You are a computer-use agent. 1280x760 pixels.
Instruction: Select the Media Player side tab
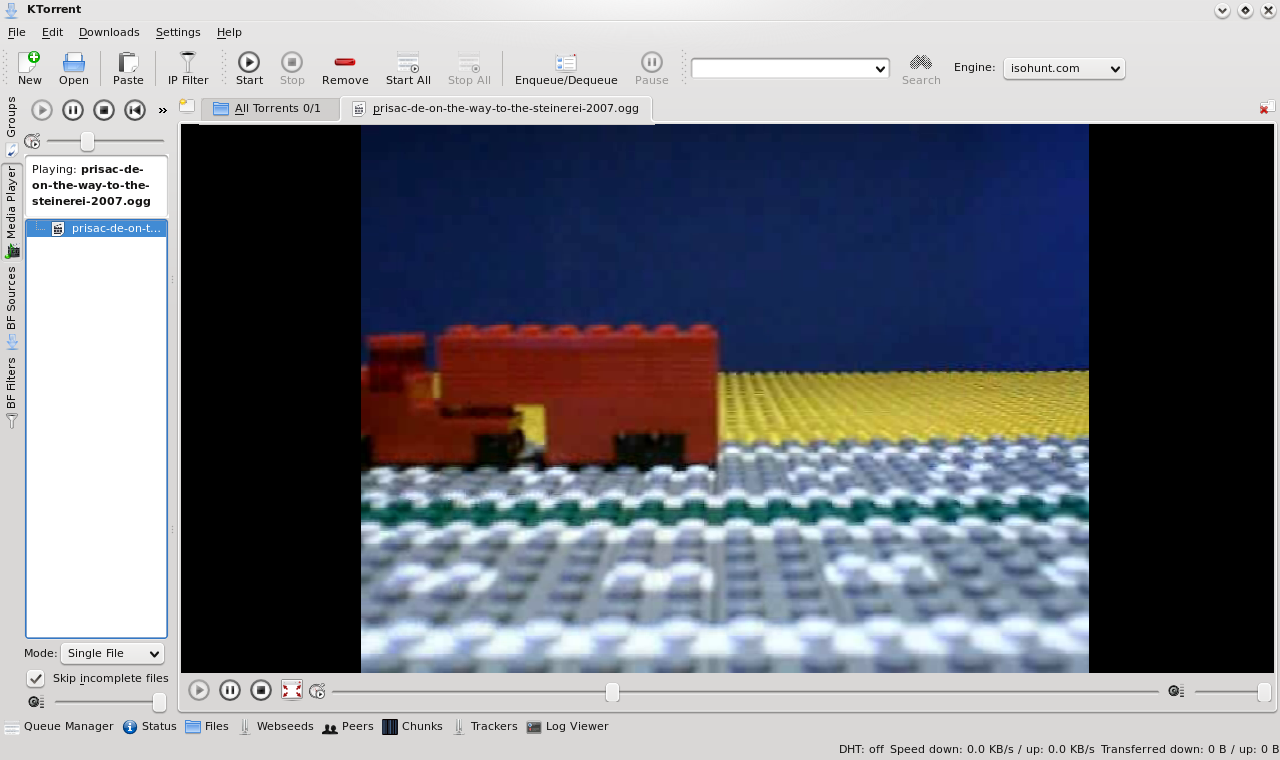coord(11,211)
